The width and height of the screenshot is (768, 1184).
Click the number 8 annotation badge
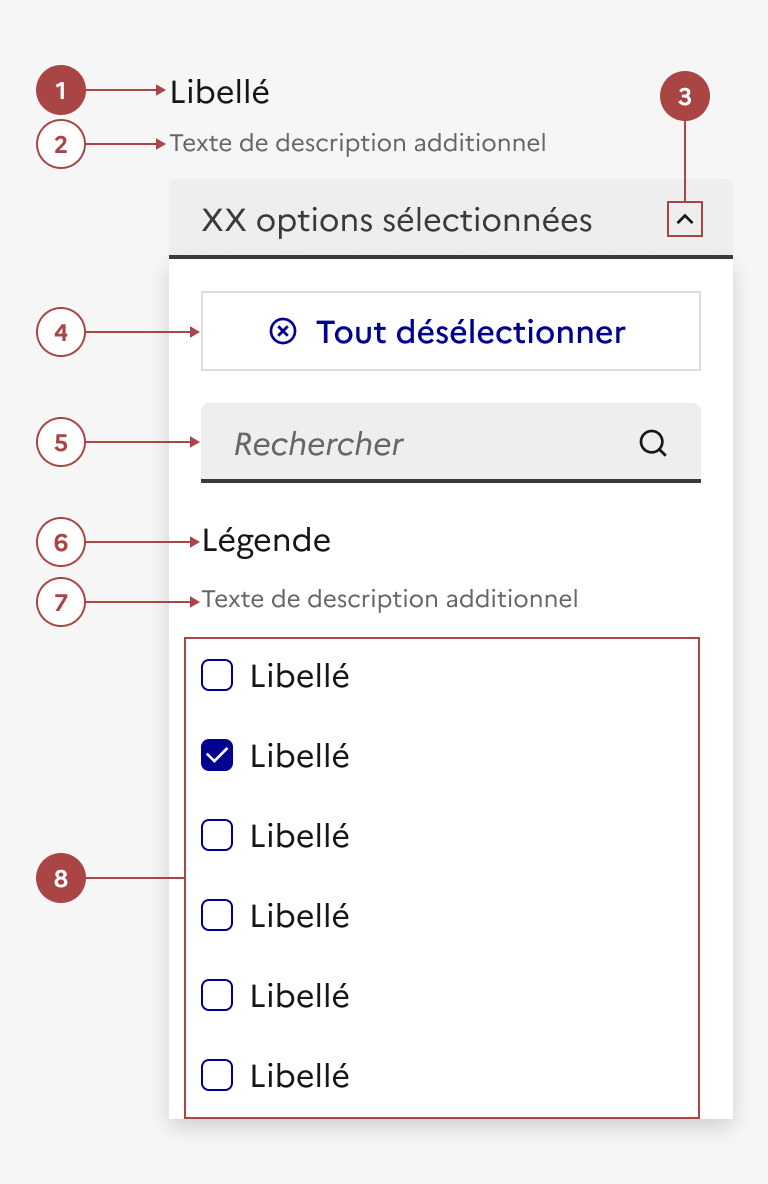[61, 879]
